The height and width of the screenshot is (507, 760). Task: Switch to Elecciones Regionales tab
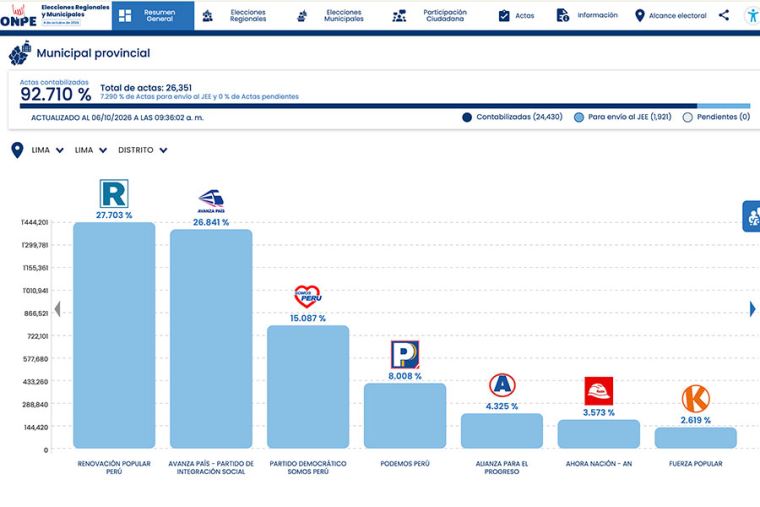click(x=235, y=16)
